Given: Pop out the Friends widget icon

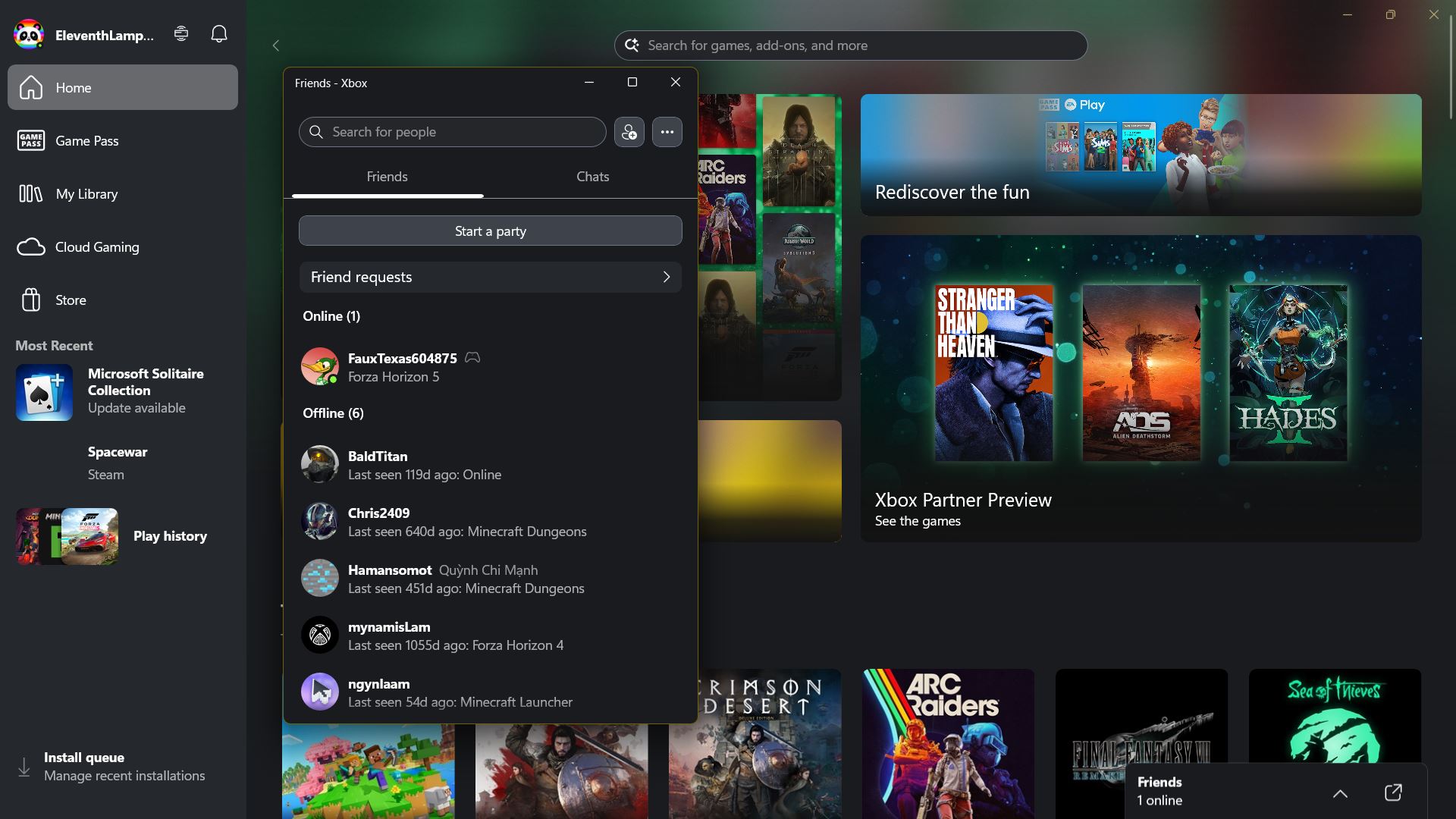Looking at the screenshot, I should (x=1393, y=792).
